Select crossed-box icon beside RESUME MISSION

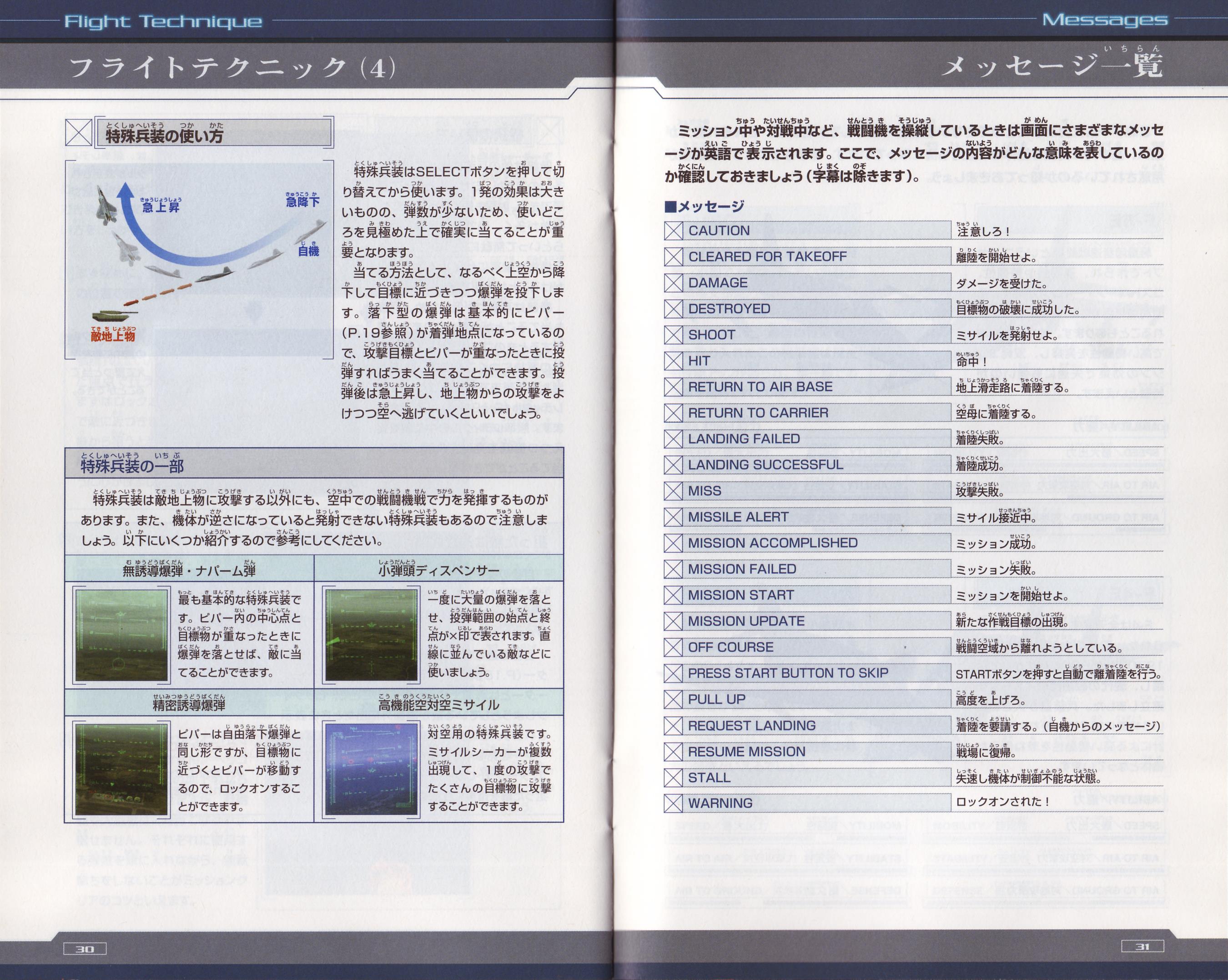(673, 752)
